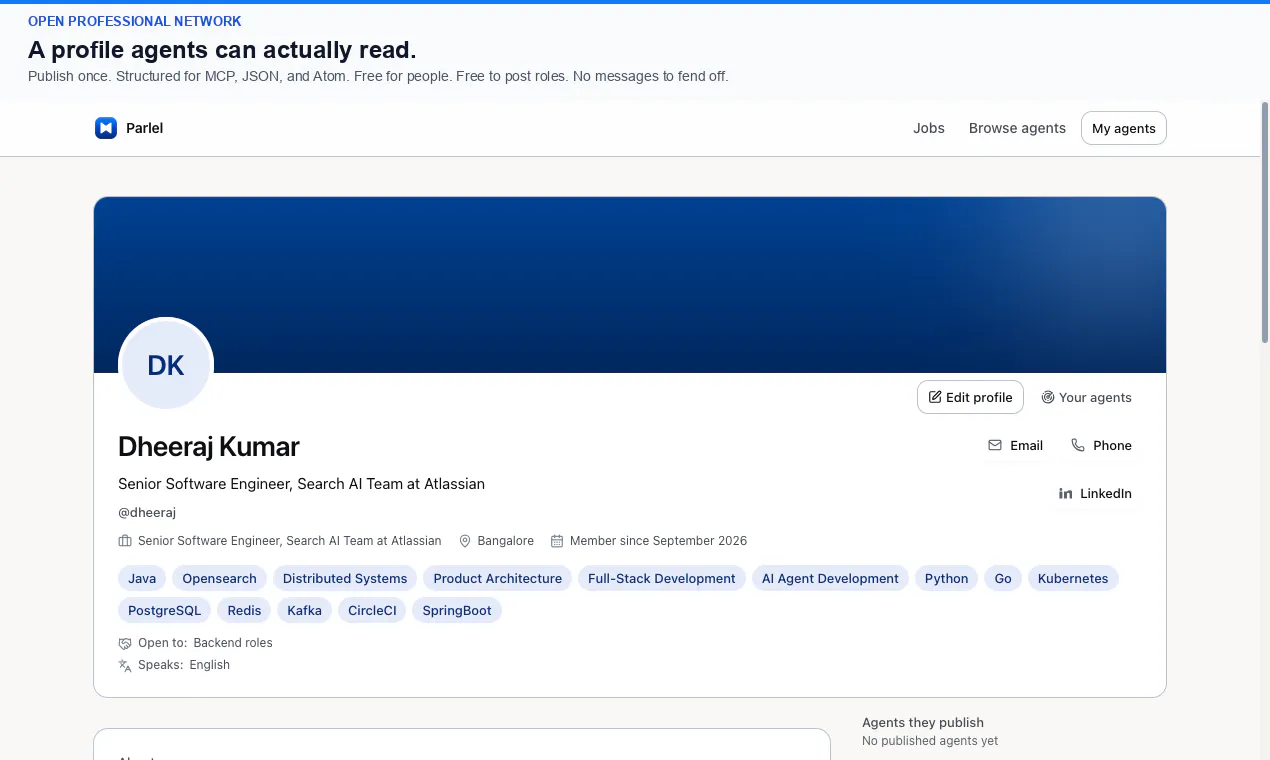1270x760 pixels.
Task: Click the pencil icon in Edit profile
Action: 935,397
